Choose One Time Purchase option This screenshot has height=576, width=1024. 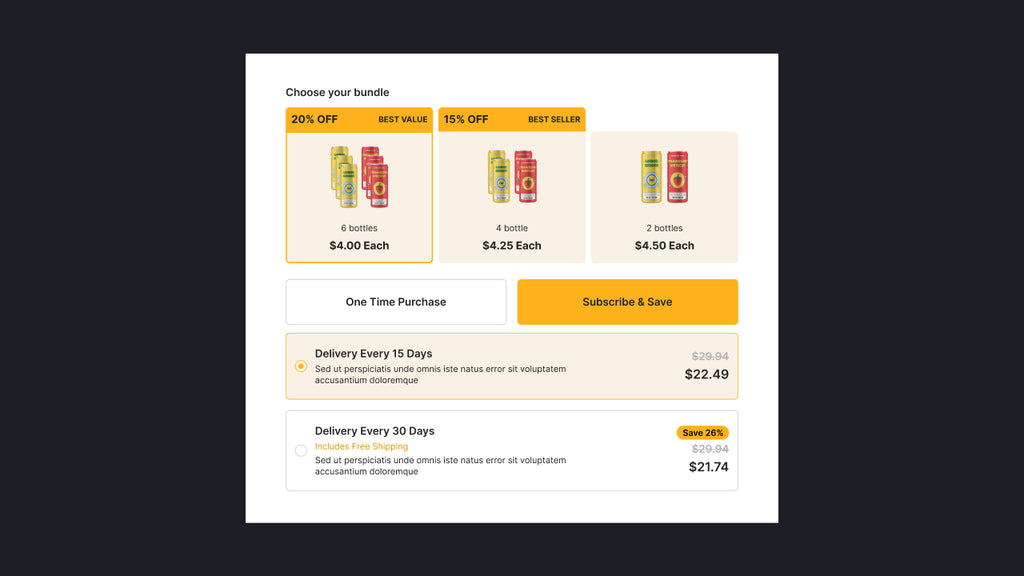click(396, 302)
